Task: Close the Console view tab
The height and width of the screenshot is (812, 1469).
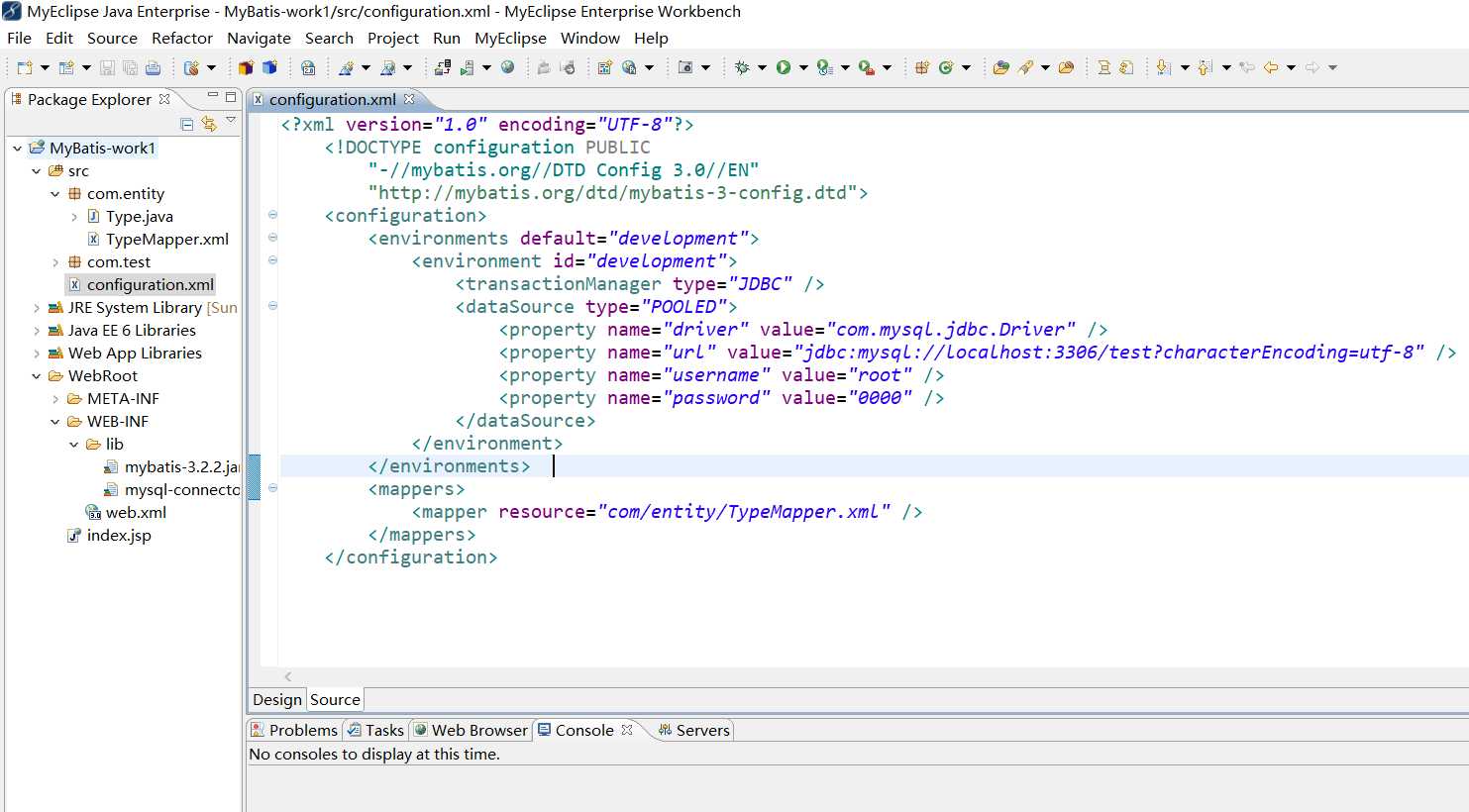Action: click(x=627, y=730)
